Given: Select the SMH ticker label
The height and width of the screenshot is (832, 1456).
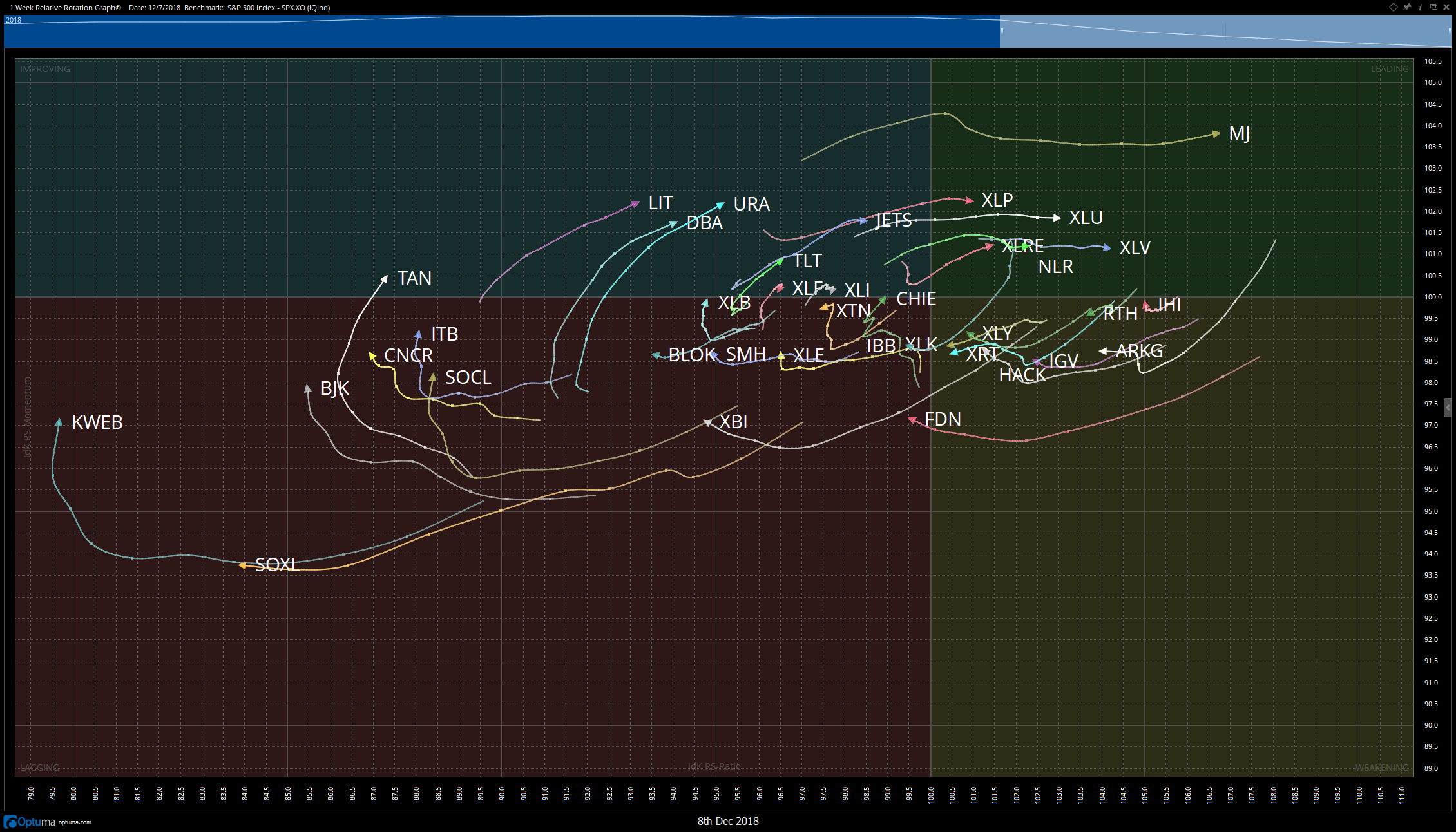Looking at the screenshot, I should click(746, 354).
